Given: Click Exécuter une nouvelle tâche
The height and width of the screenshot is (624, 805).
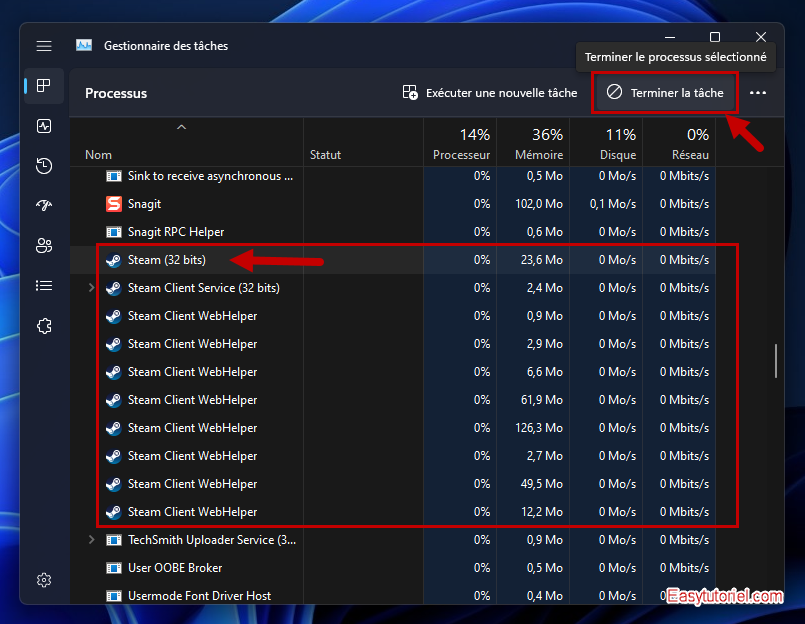Looking at the screenshot, I should click(490, 93).
